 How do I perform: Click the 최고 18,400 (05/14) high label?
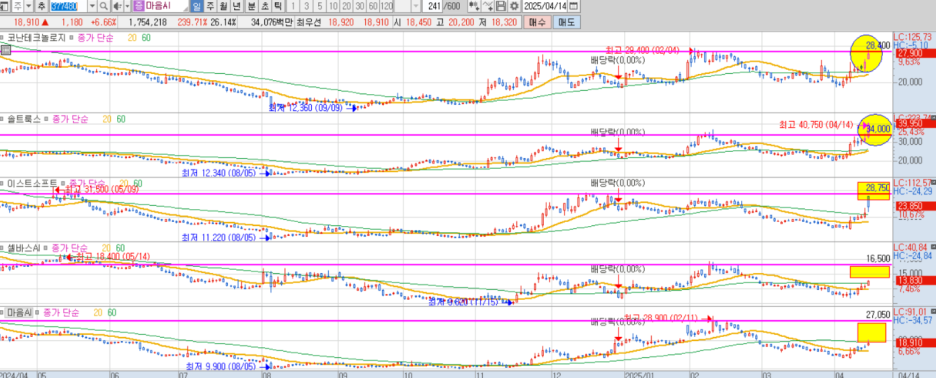pyautogui.click(x=112, y=257)
